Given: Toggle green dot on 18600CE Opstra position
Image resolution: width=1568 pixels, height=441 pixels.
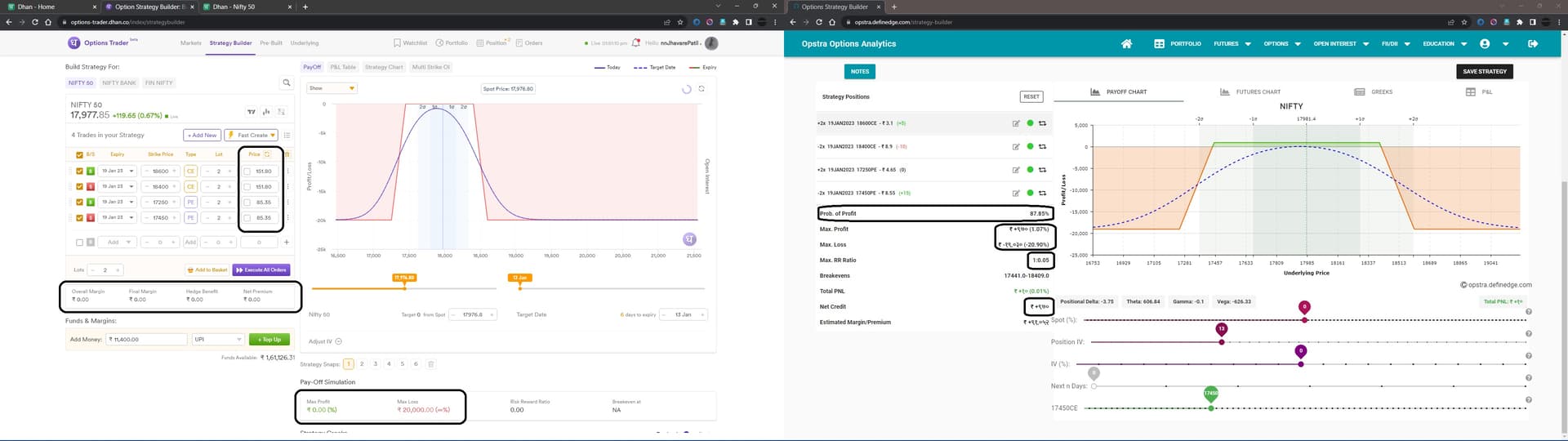Looking at the screenshot, I should pyautogui.click(x=1030, y=123).
